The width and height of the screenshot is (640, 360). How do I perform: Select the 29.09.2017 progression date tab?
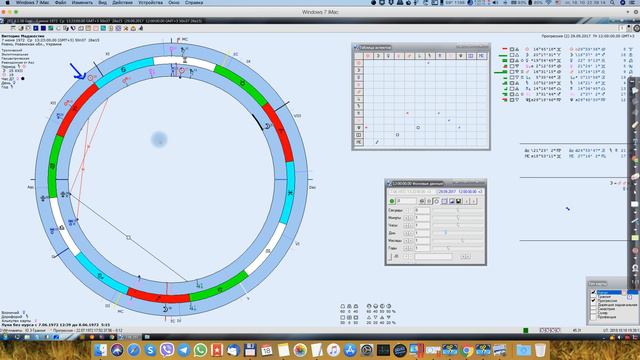pos(460,191)
